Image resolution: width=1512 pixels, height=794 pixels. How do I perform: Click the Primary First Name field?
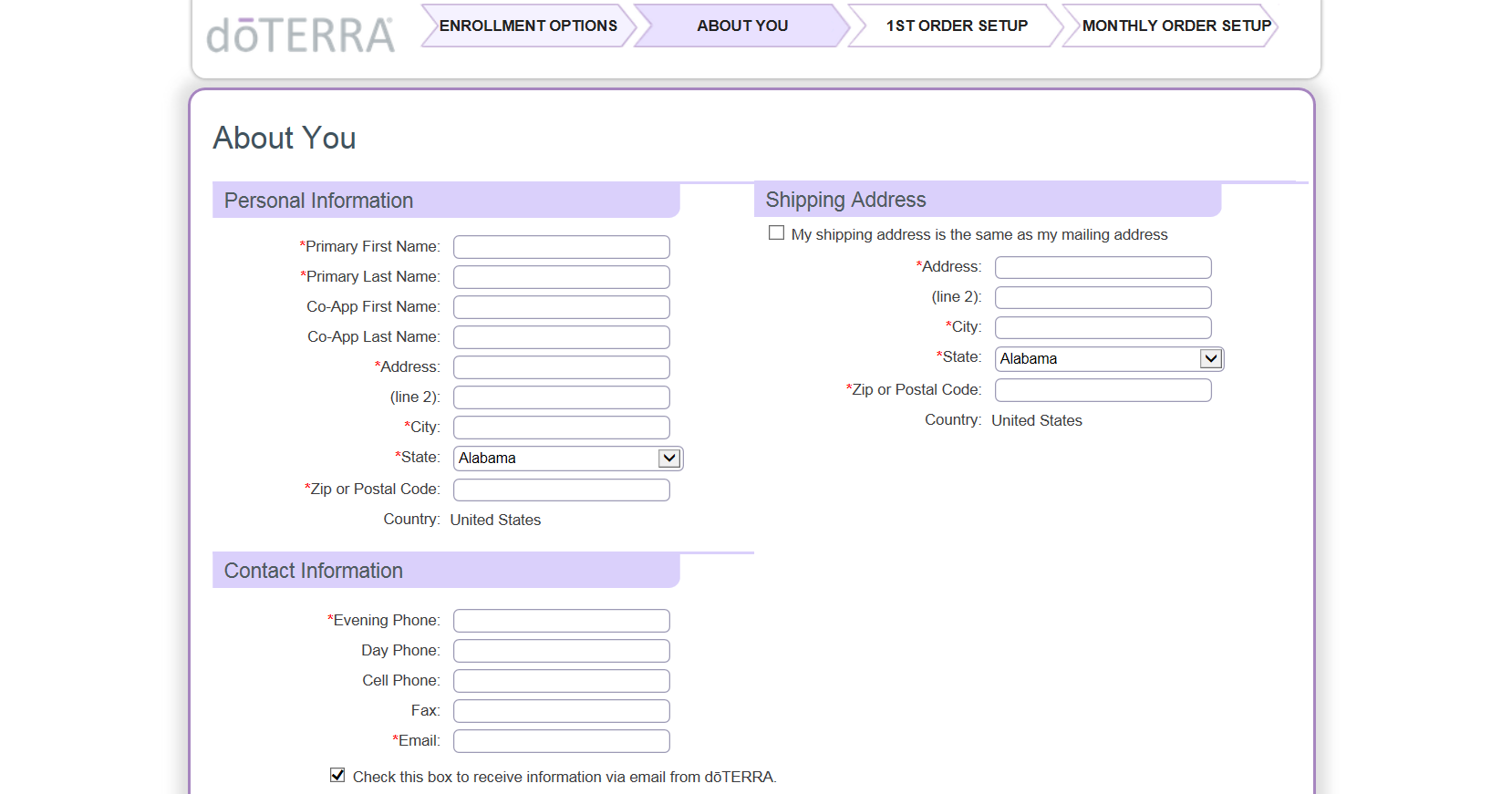click(x=561, y=247)
